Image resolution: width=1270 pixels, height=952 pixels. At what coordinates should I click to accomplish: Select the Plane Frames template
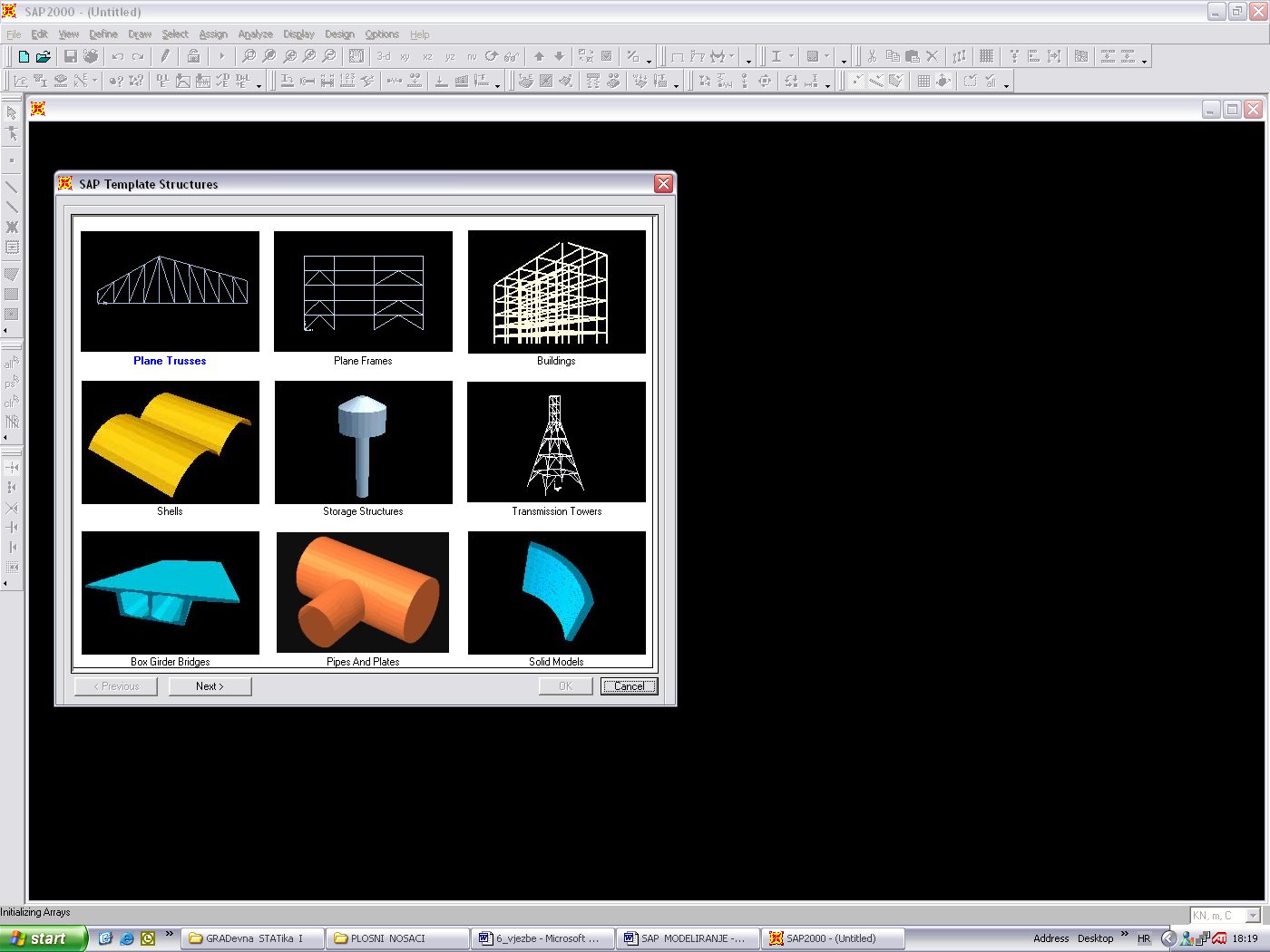pyautogui.click(x=363, y=291)
